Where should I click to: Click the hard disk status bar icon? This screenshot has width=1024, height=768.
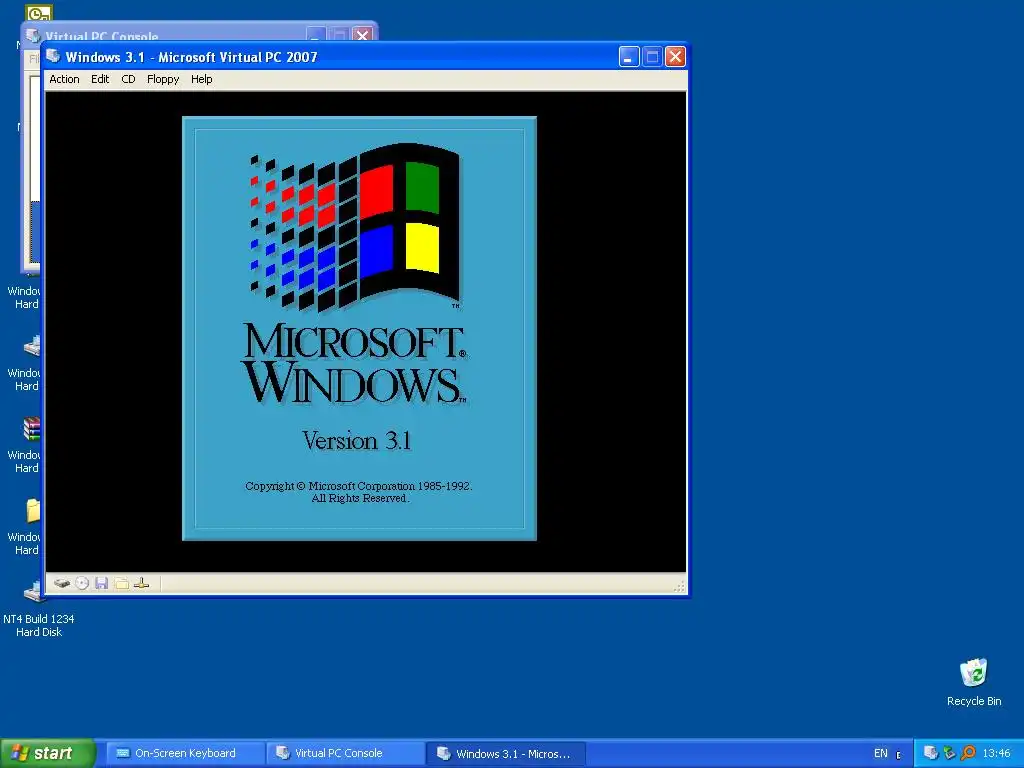62,583
